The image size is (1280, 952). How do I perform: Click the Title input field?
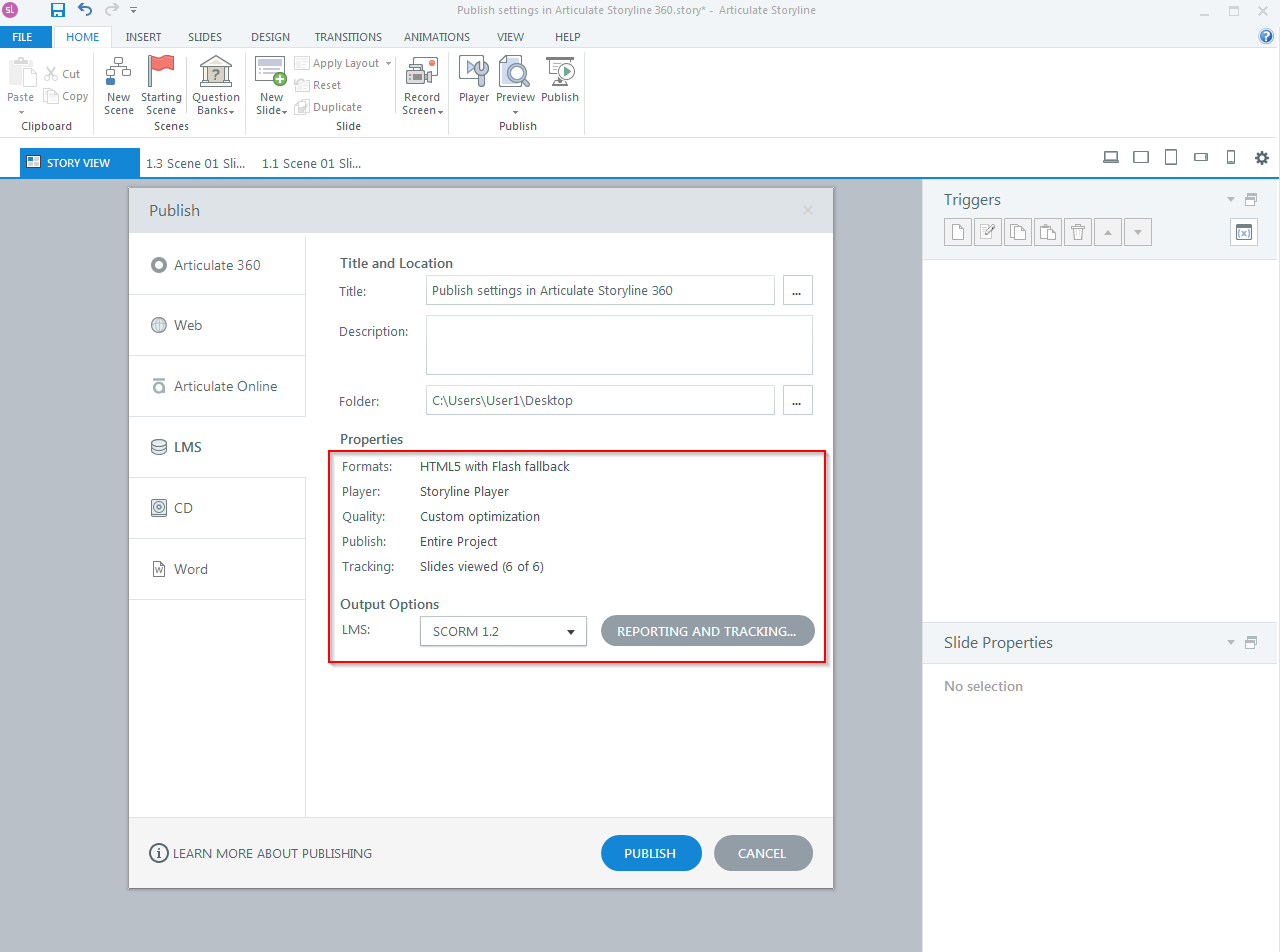click(600, 291)
